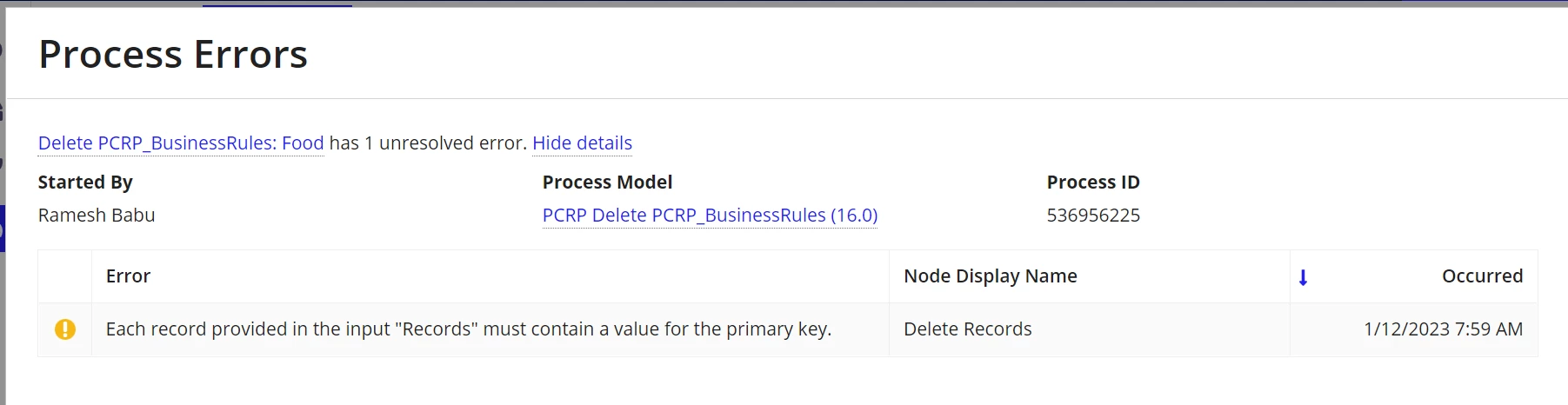This screenshot has width=1568, height=405.
Task: Click the 1/12/2023 7:59 AM timestamp
Action: coord(1443,329)
